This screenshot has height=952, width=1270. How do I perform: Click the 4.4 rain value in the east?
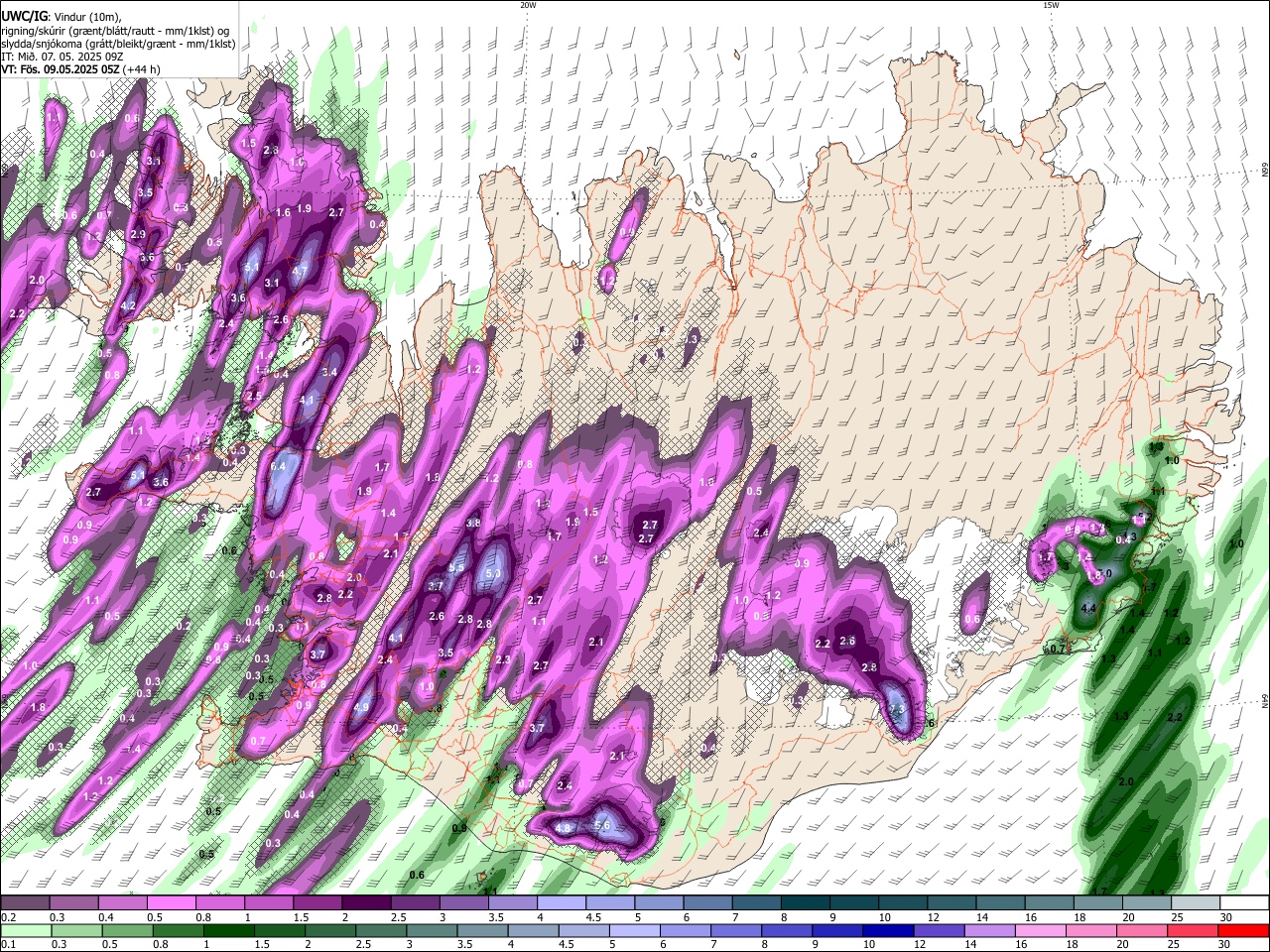point(1087,608)
